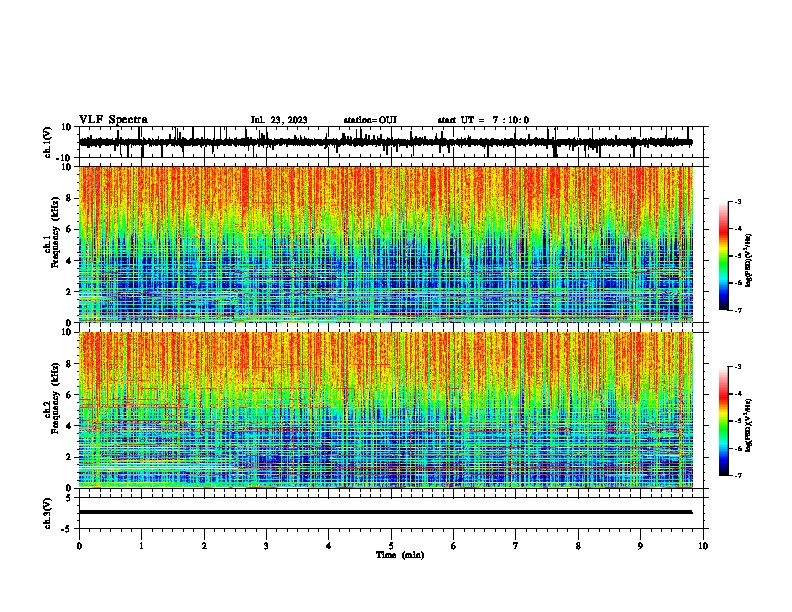This screenshot has height=612, width=792.
Task: Click the '-7' value on ch.2 colorbar
Action: (738, 476)
